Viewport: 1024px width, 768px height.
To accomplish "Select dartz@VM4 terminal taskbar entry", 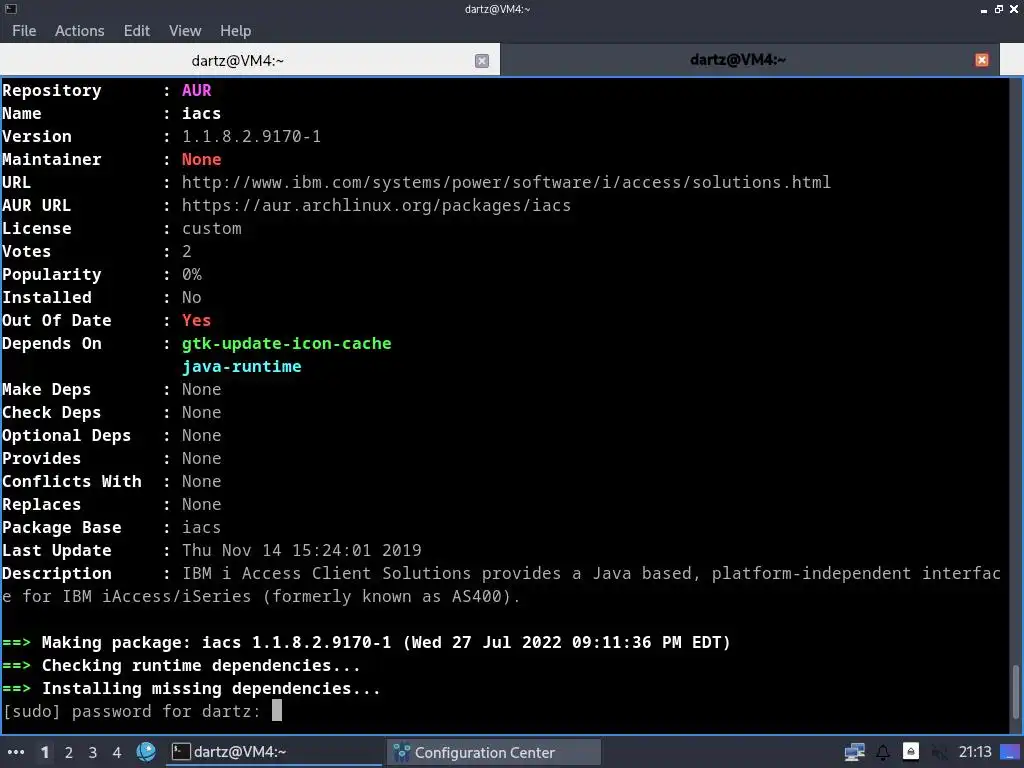I will (273, 752).
